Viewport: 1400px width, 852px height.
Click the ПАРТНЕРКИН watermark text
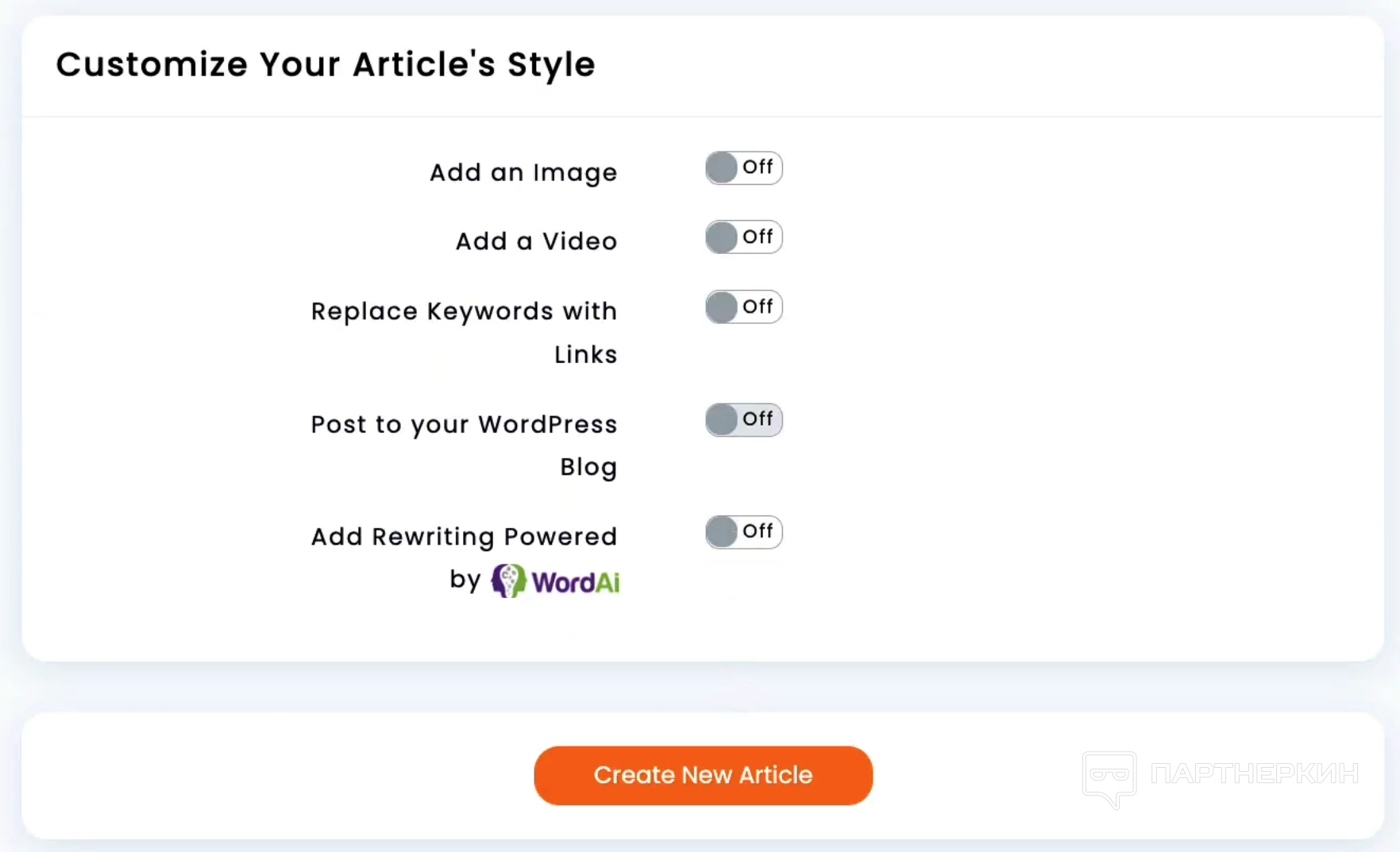1255,773
